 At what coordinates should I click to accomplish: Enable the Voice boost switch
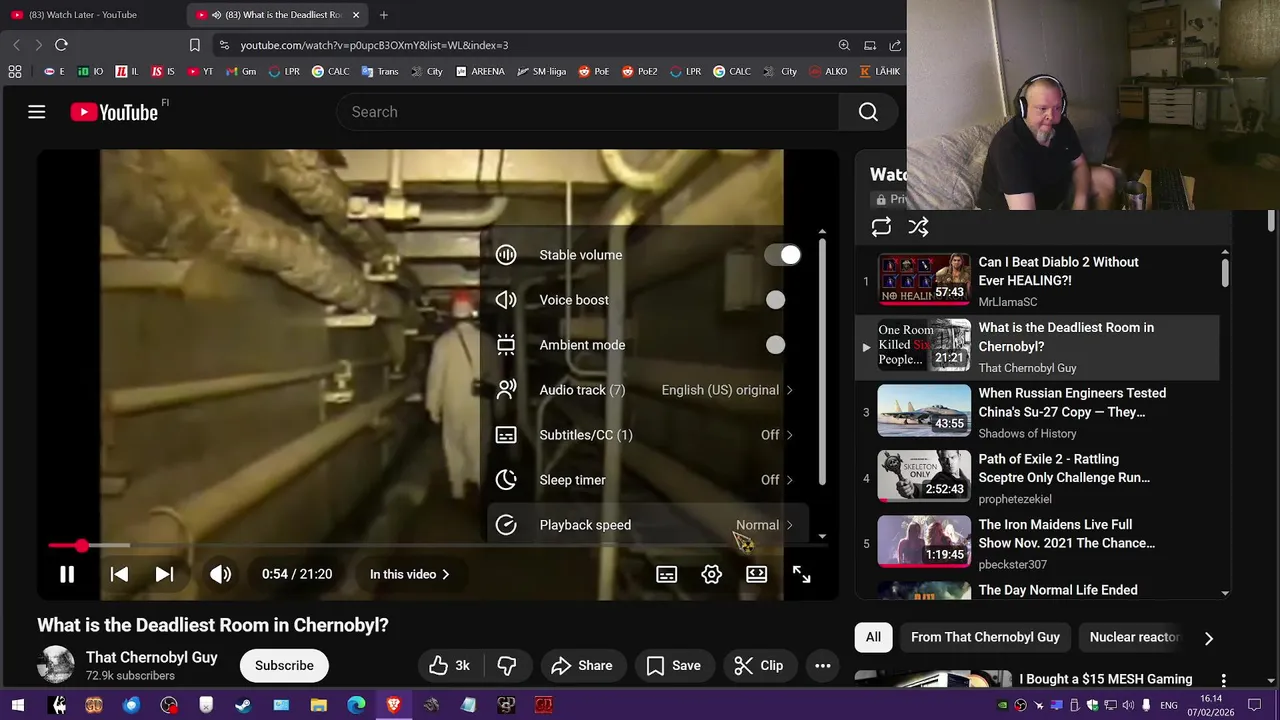(775, 300)
